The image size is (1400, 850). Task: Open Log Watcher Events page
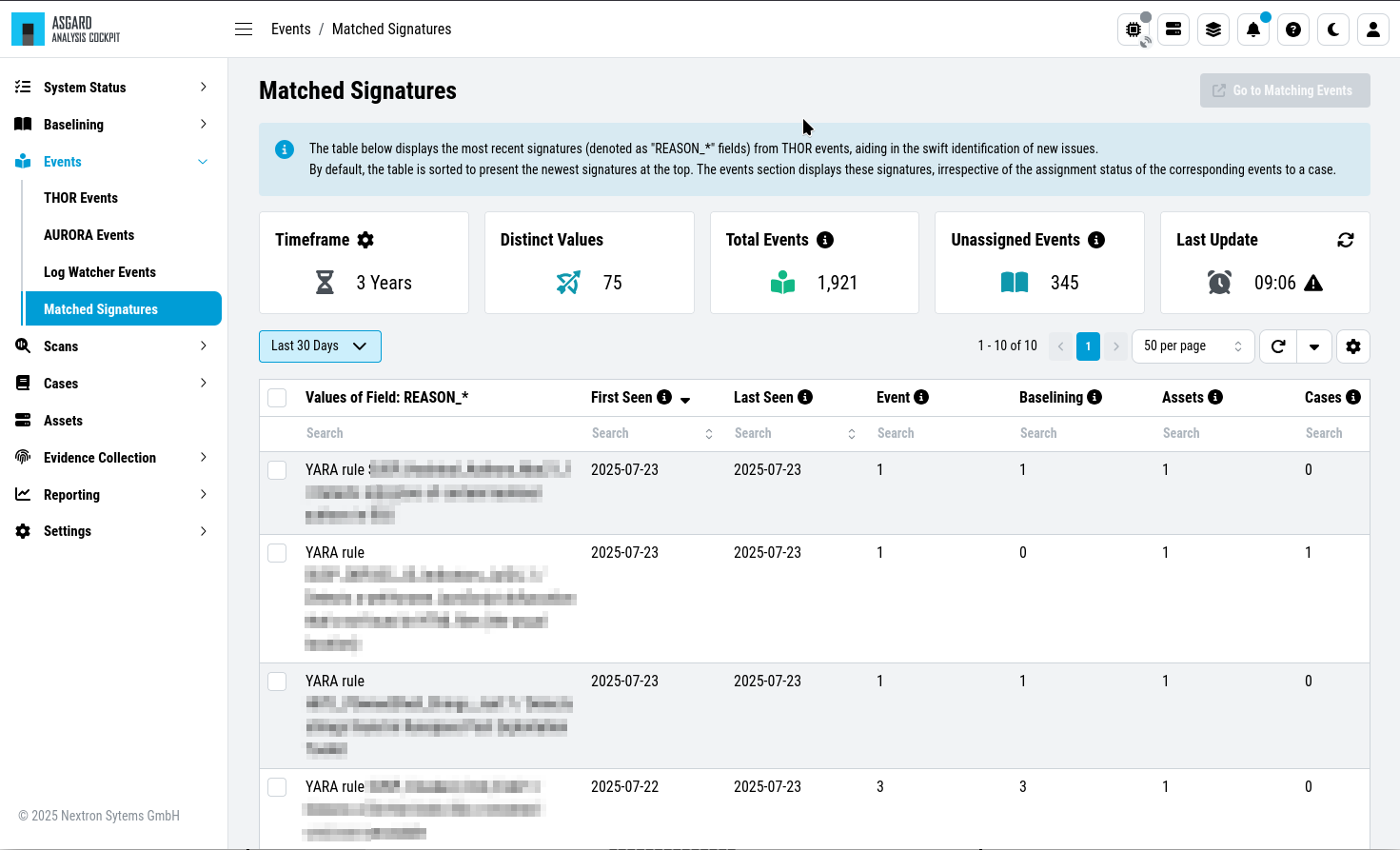[x=100, y=272]
